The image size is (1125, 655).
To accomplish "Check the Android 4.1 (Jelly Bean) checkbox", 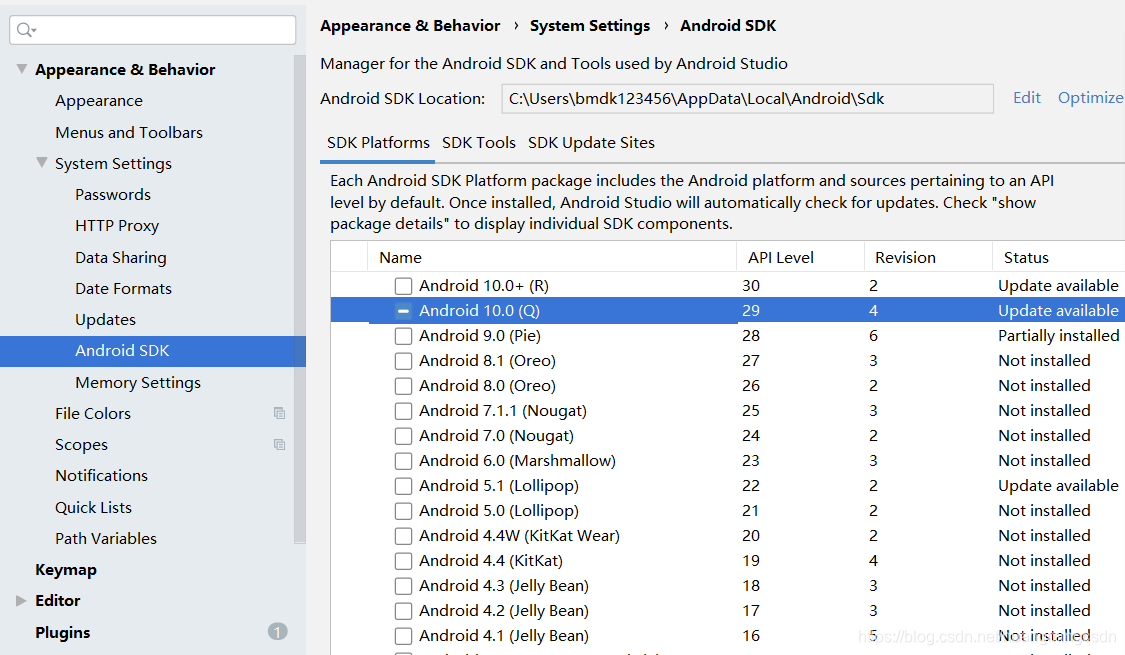I will point(403,636).
